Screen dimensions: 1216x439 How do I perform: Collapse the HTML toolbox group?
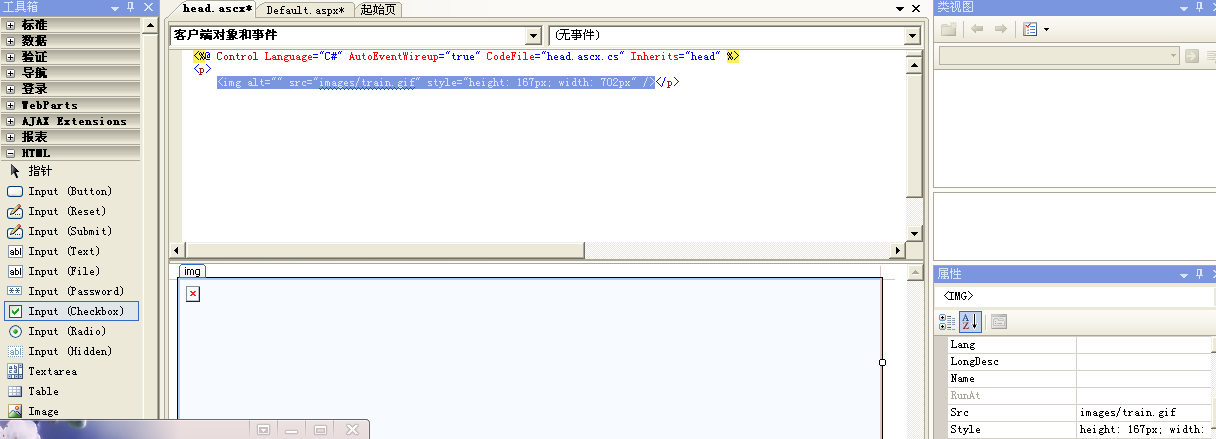[10, 153]
